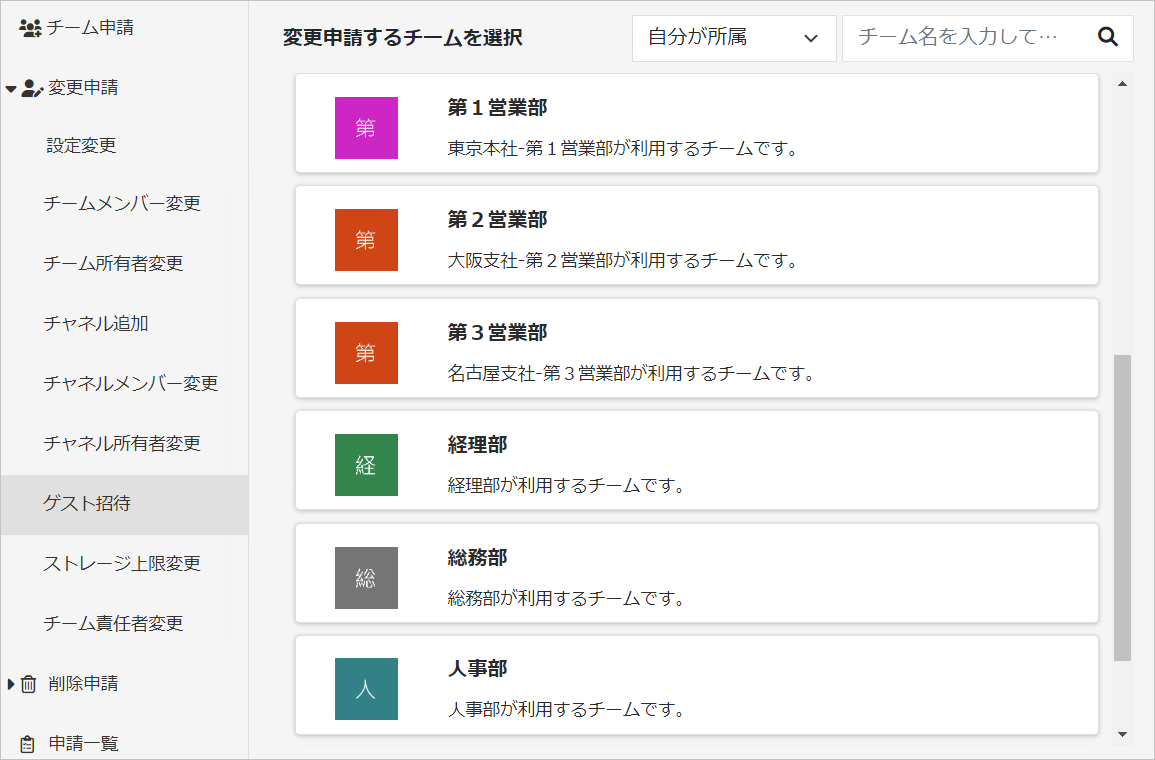
Task: Expand the 削除申請 section
Action: point(12,683)
